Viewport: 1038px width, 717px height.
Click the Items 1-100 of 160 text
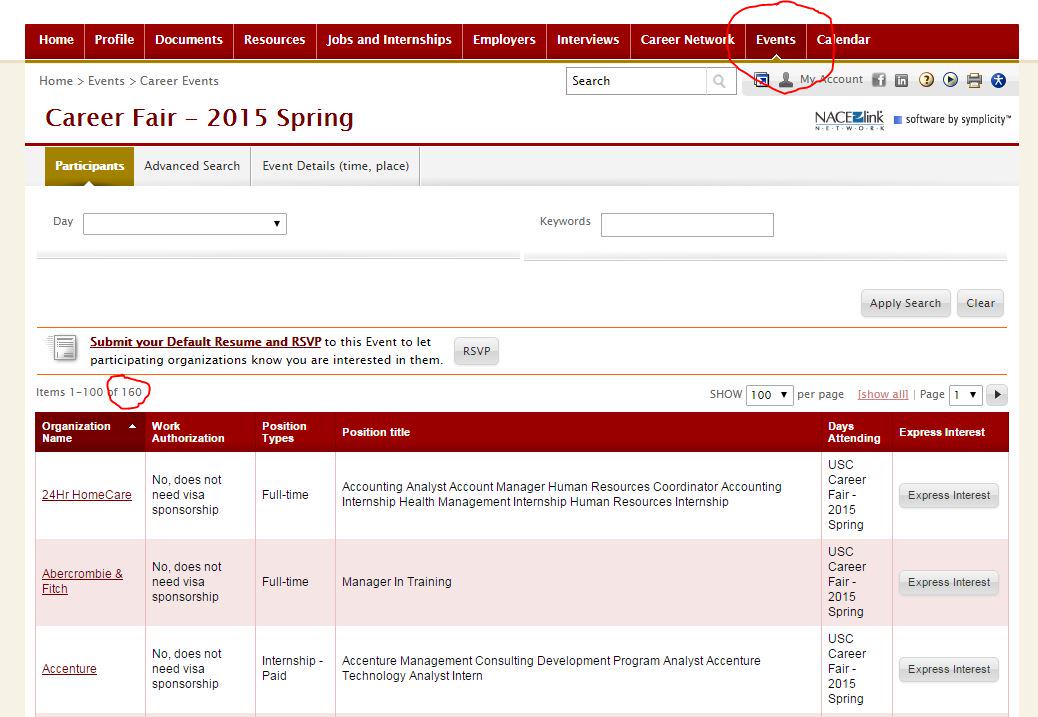tap(89, 392)
